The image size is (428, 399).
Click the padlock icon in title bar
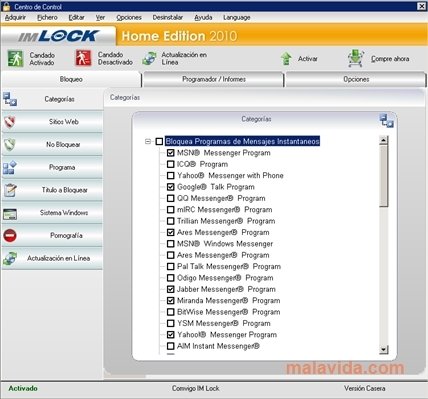[6, 6]
